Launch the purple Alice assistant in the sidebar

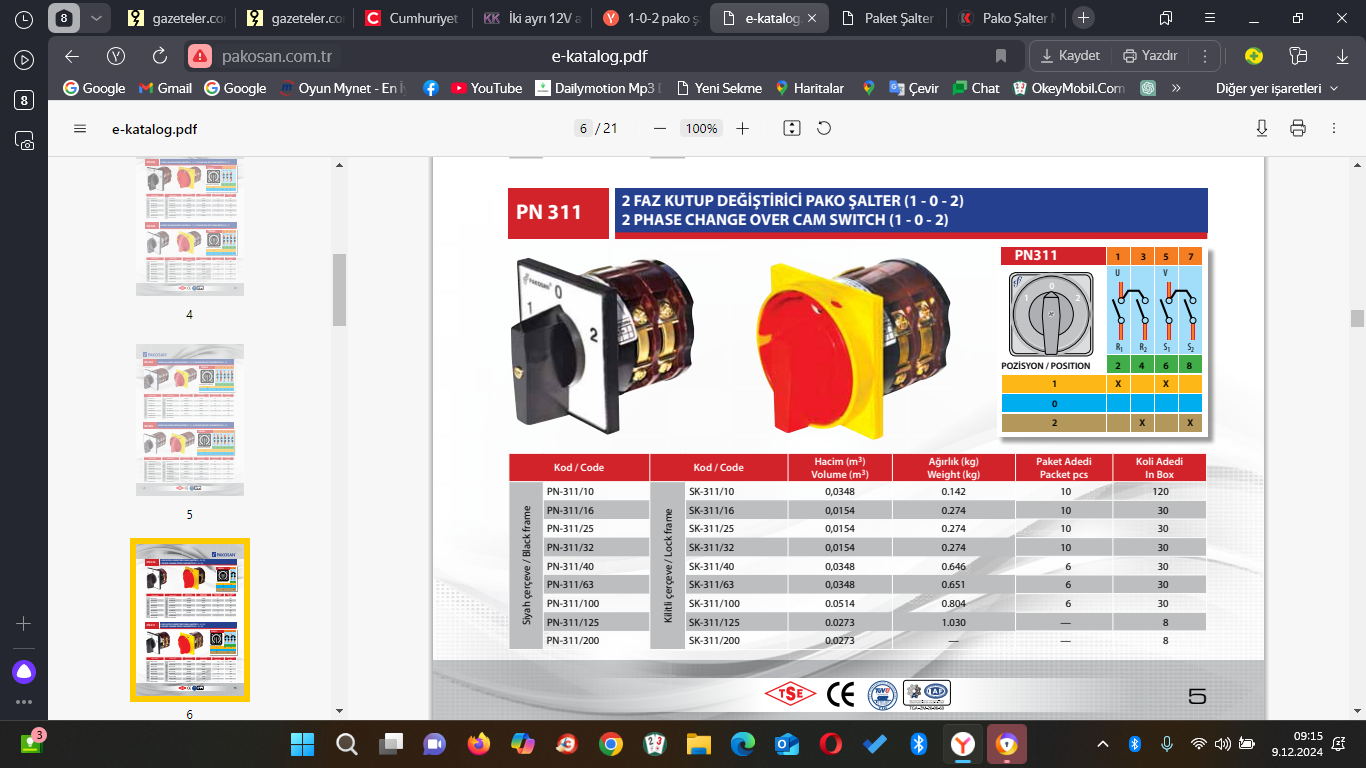pyautogui.click(x=24, y=671)
